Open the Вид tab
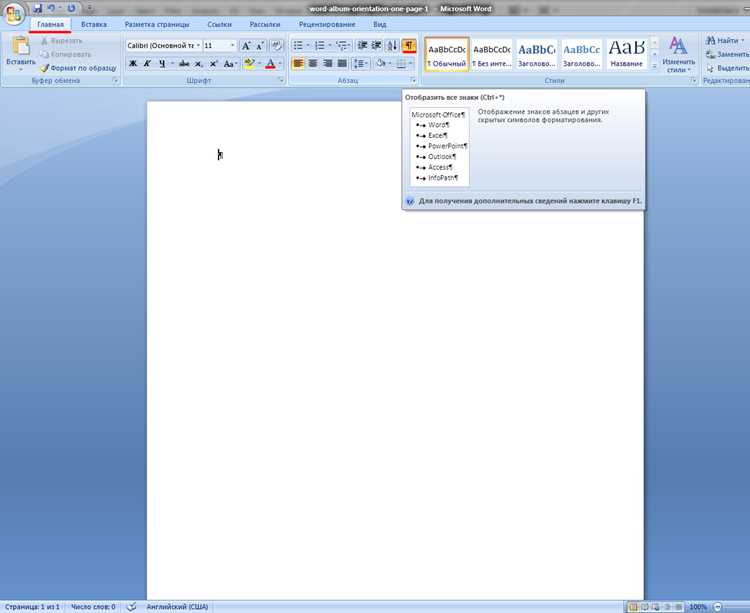750x613 pixels. click(380, 24)
